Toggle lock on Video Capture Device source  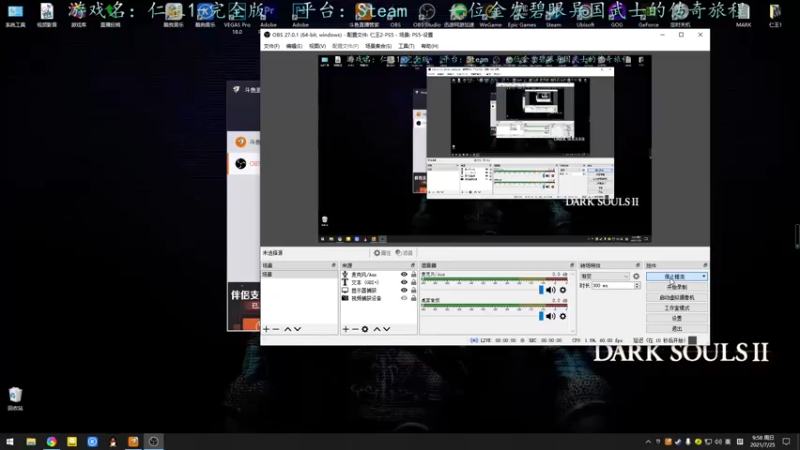coord(413,298)
